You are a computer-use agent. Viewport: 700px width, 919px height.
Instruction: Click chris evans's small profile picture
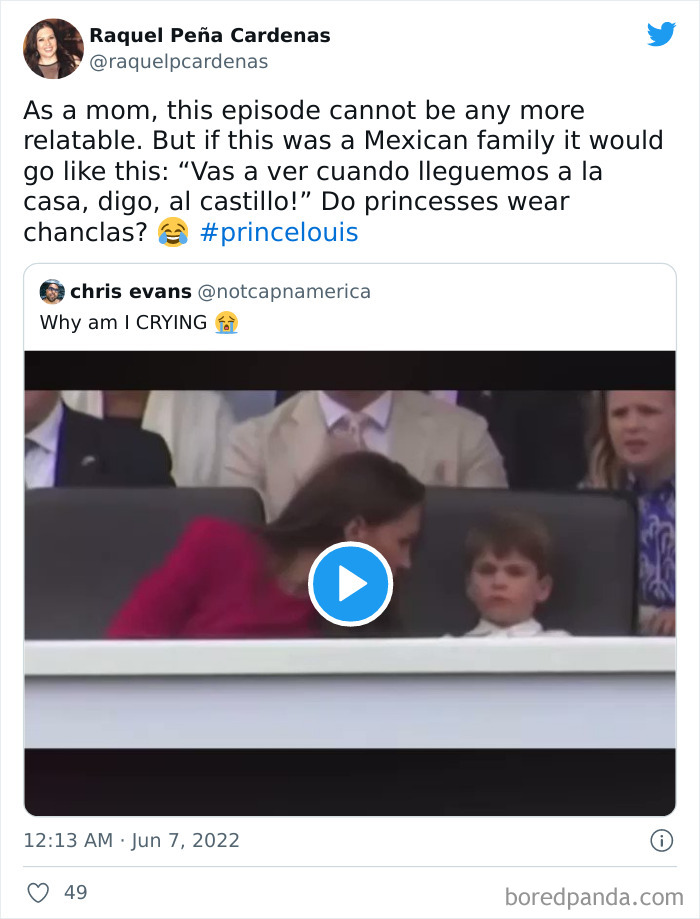52,292
